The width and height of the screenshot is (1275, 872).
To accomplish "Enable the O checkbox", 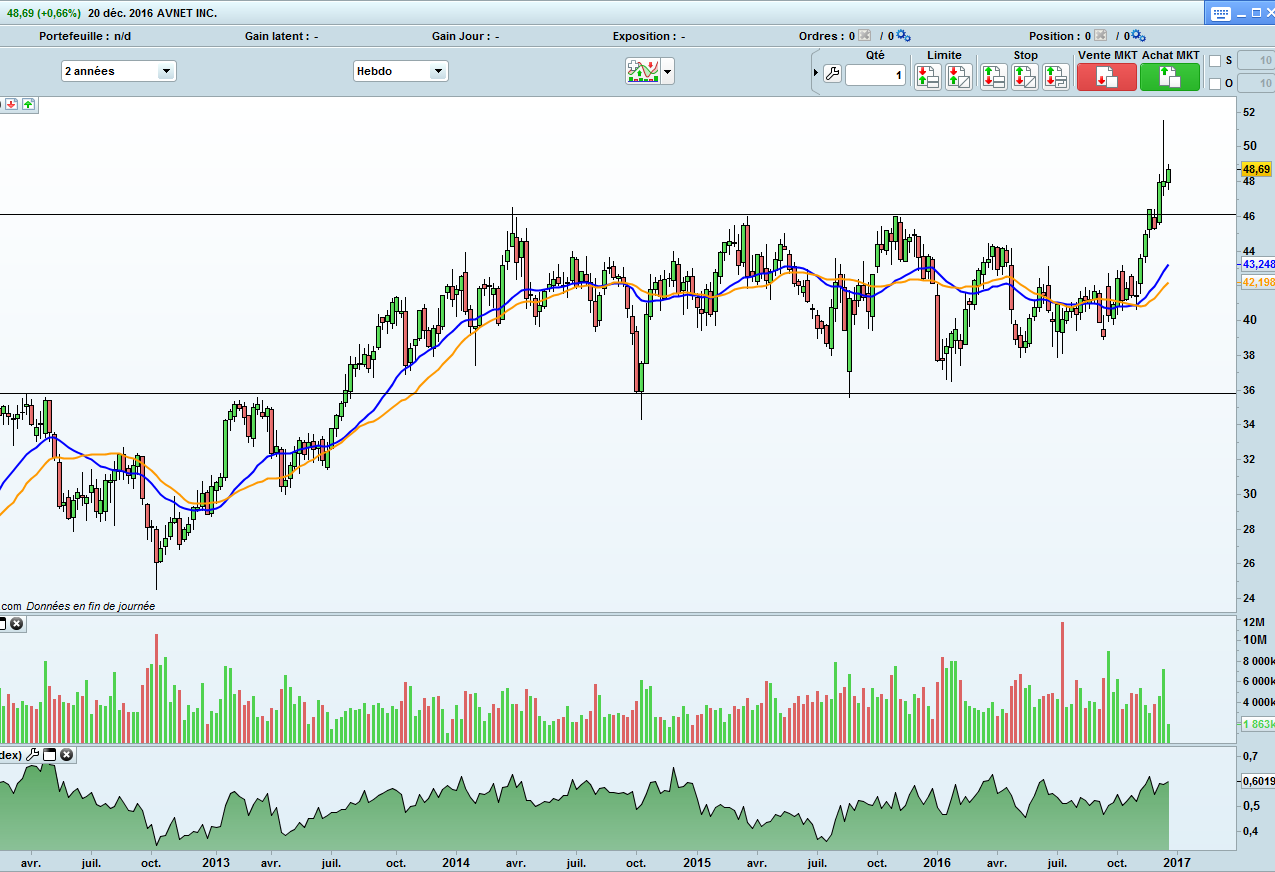I will pos(1215,84).
